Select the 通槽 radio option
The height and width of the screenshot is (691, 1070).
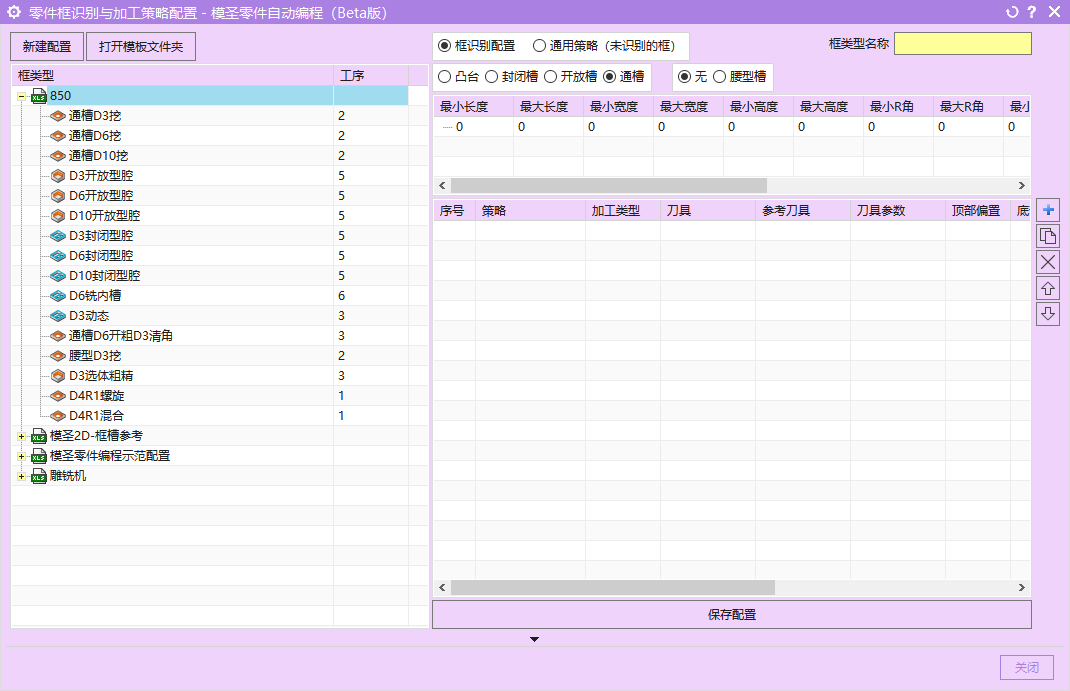pyautogui.click(x=609, y=76)
